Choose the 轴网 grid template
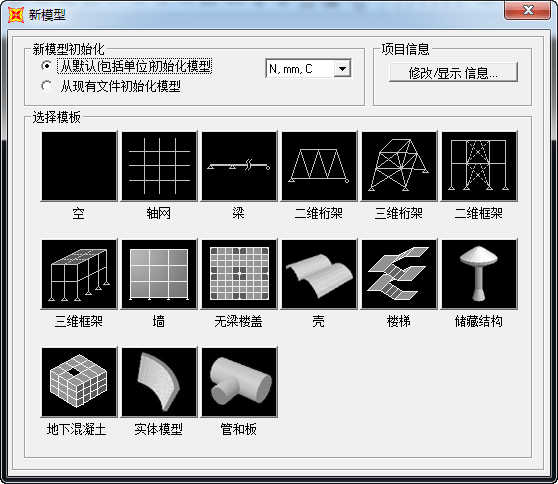The width and height of the screenshot is (558, 484). (159, 166)
